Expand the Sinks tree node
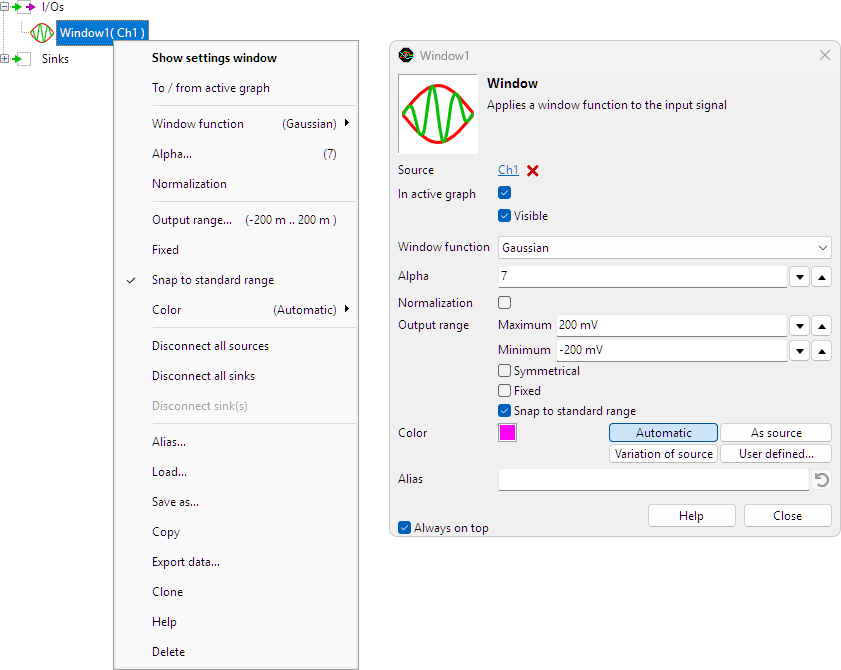 (4, 58)
